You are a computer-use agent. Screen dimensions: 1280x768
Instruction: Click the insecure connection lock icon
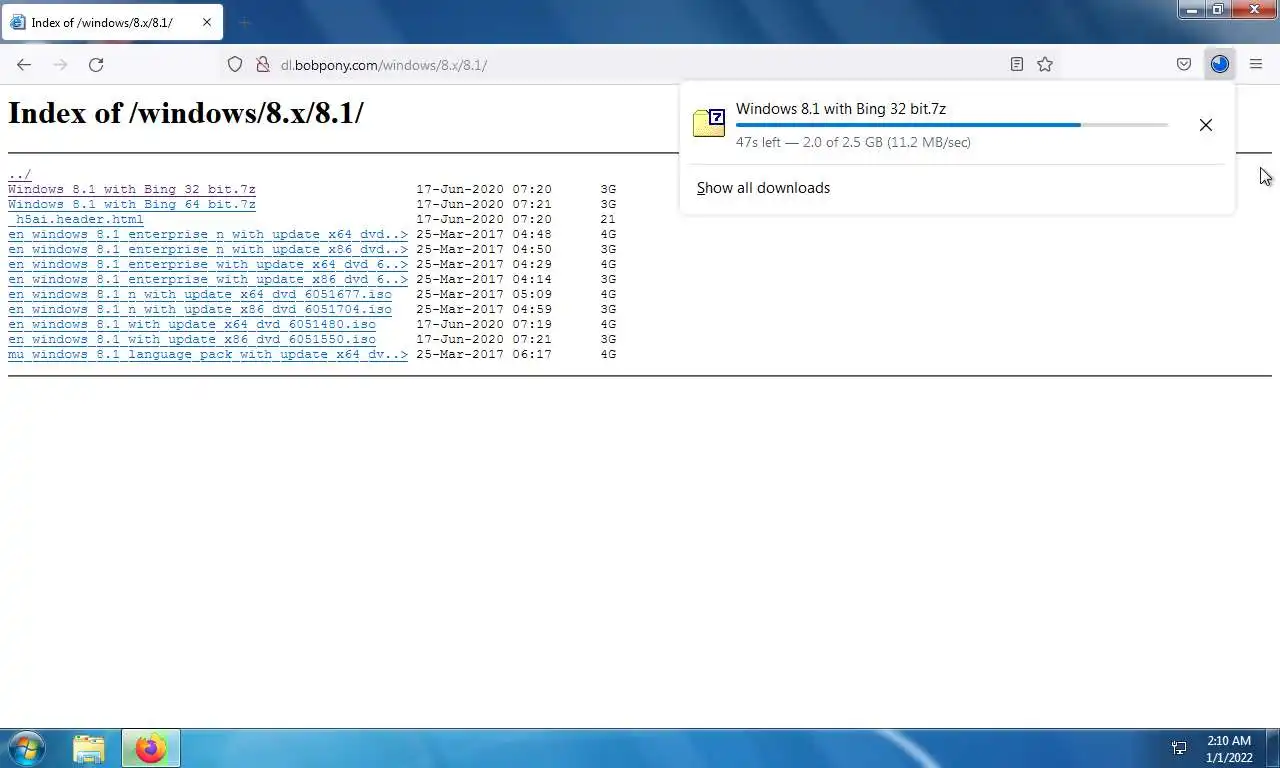coord(263,64)
